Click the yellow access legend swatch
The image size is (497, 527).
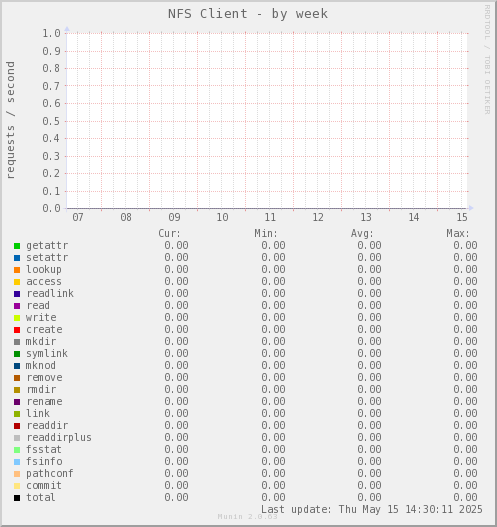pyautogui.click(x=17, y=282)
